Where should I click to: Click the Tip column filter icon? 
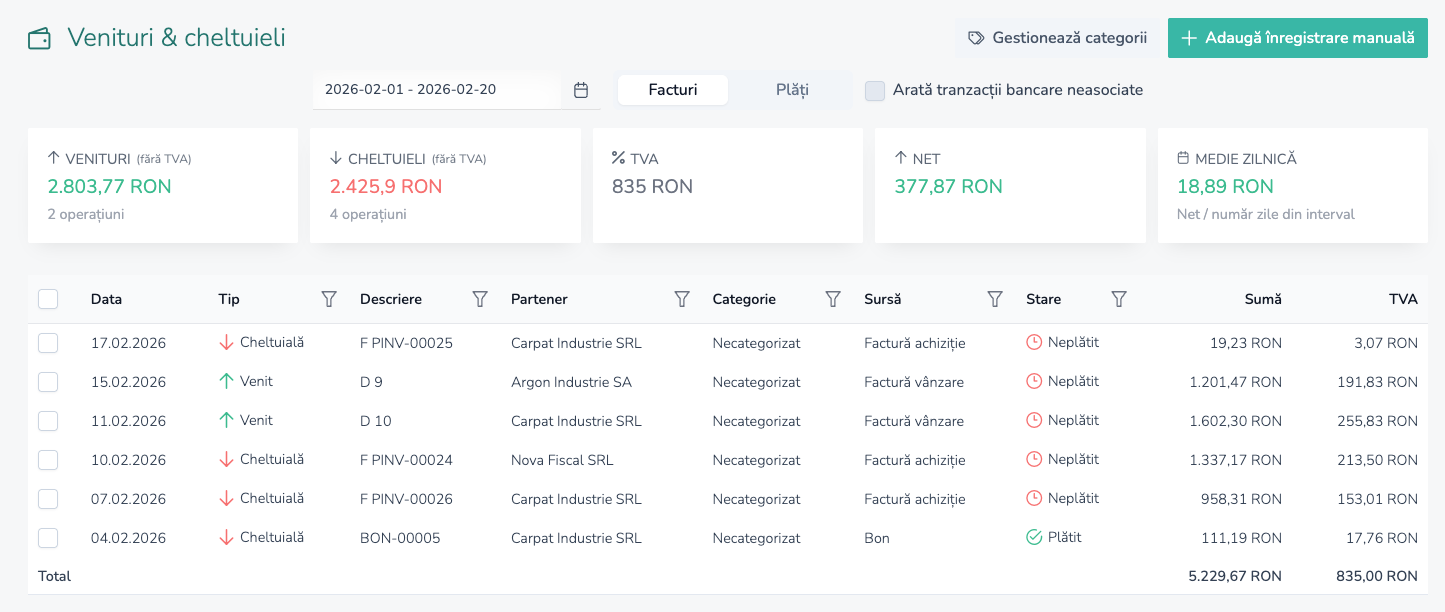[x=329, y=299]
